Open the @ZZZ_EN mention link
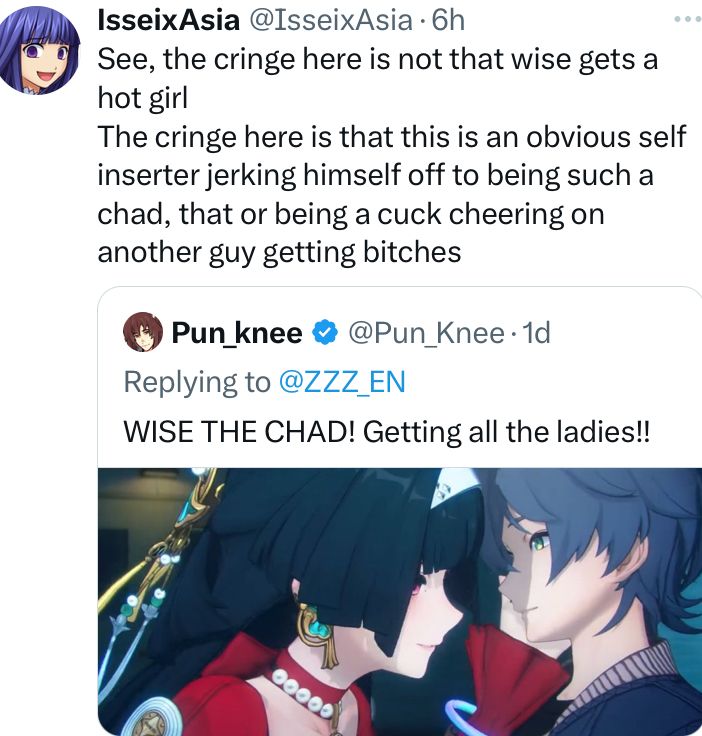Image resolution: width=702 pixels, height=736 pixels. click(x=342, y=382)
